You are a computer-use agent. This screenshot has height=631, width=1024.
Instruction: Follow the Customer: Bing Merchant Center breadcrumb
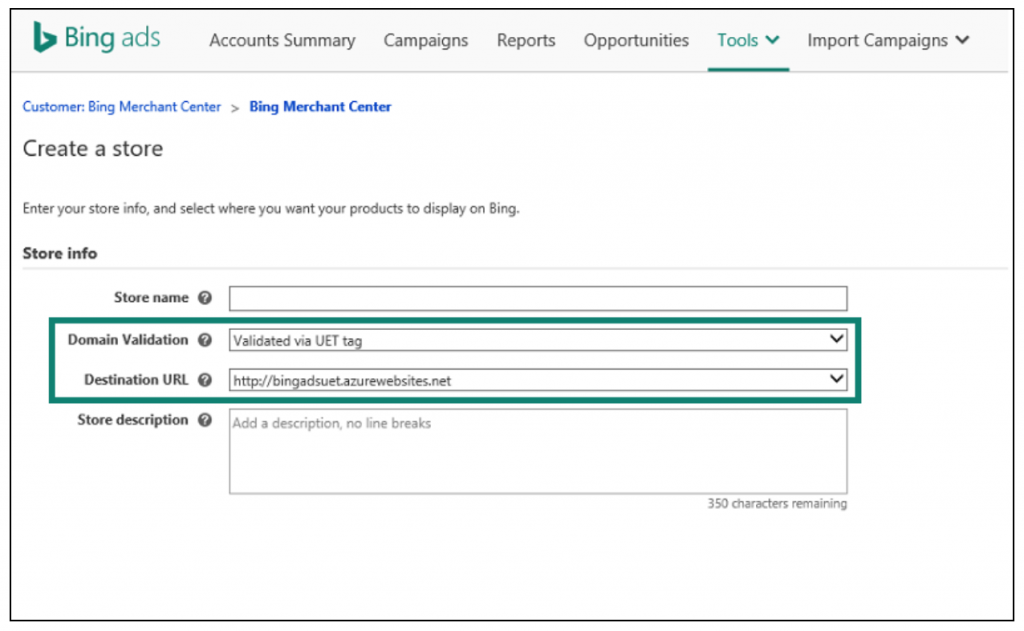point(122,107)
